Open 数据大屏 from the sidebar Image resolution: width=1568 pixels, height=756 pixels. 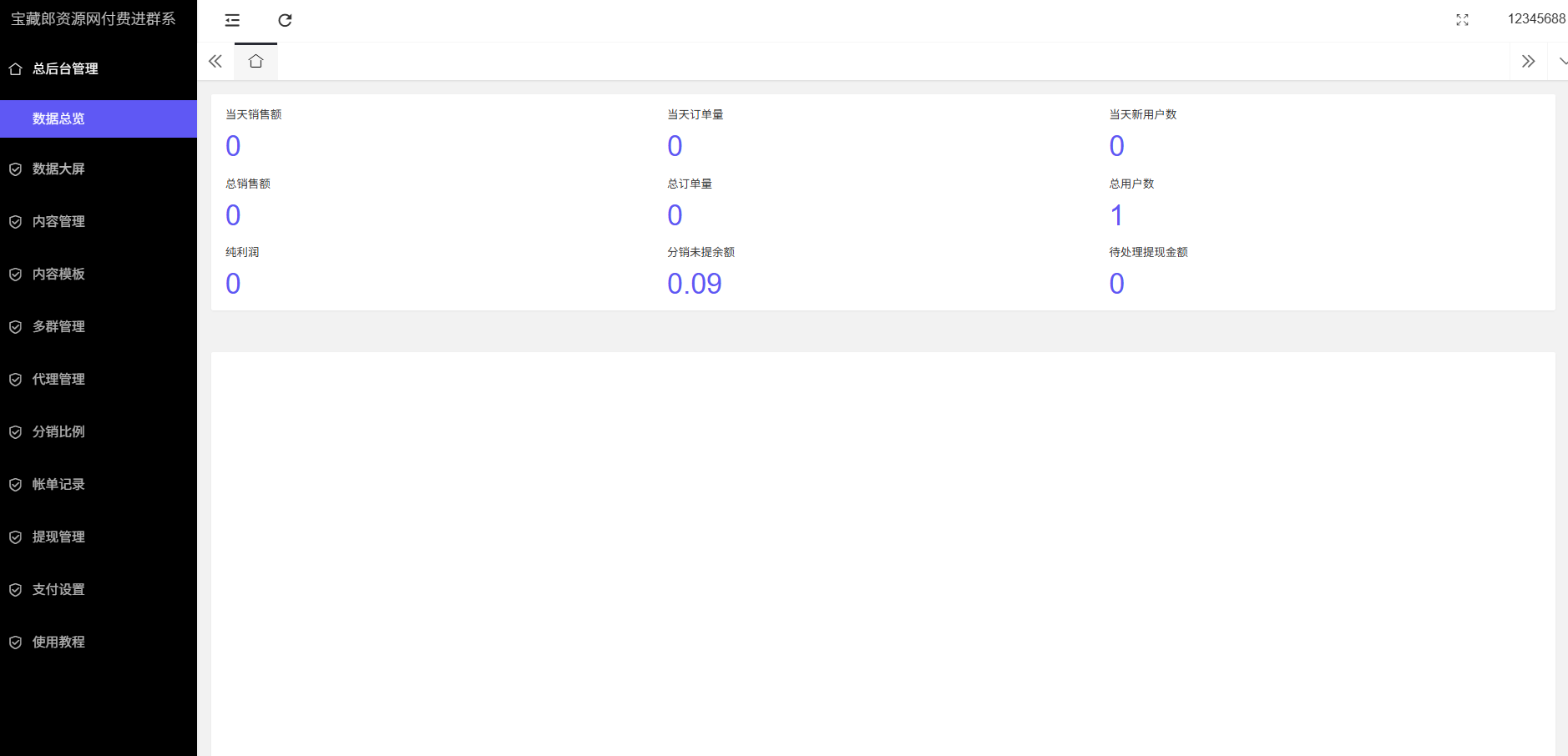pos(58,169)
